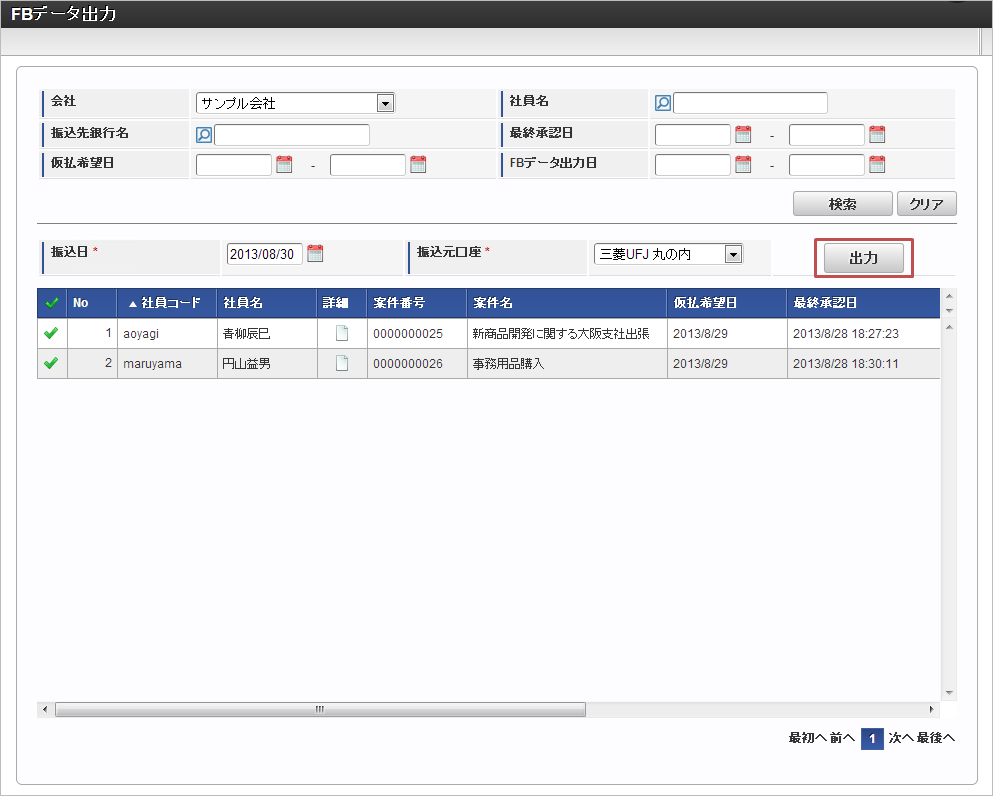Toggle the select-all checkmark in table header
993x796 pixels.
point(52,303)
